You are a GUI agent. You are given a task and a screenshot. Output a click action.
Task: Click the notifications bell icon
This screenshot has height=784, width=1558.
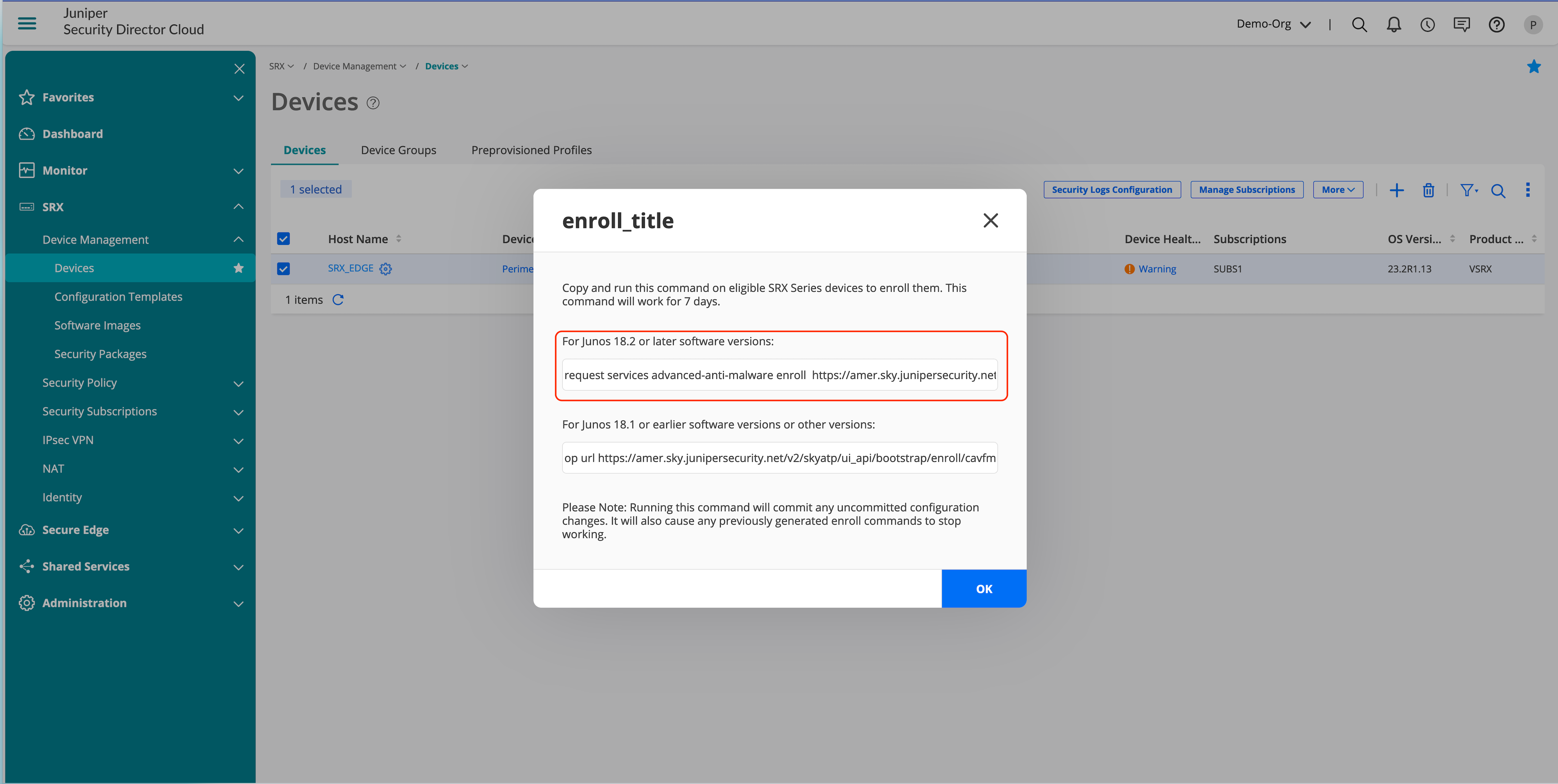tap(1393, 24)
